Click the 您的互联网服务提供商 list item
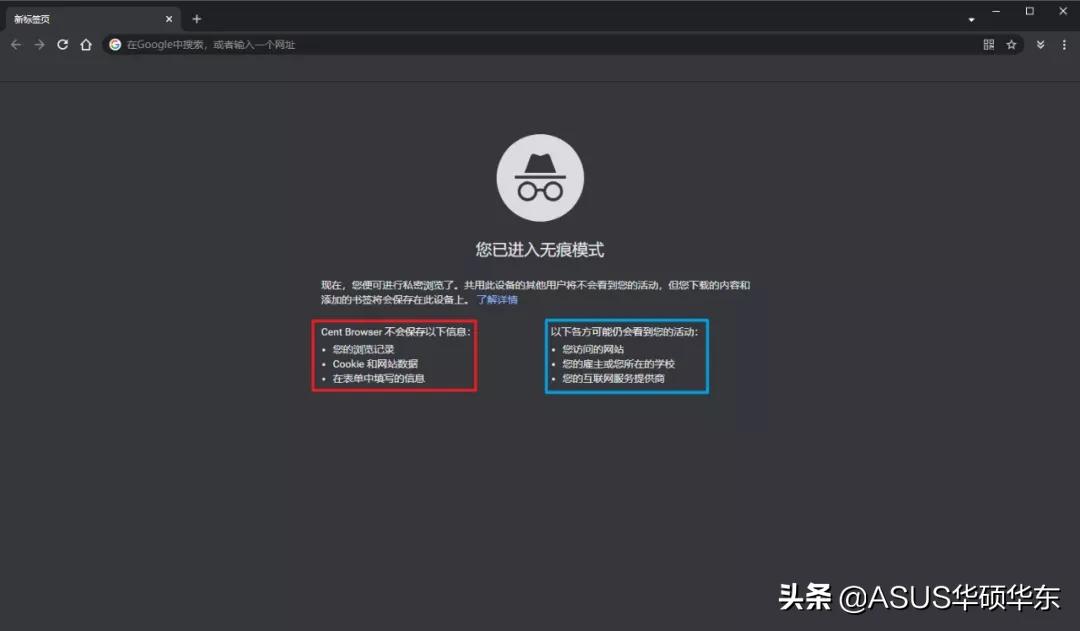The image size is (1080, 631). pos(614,378)
